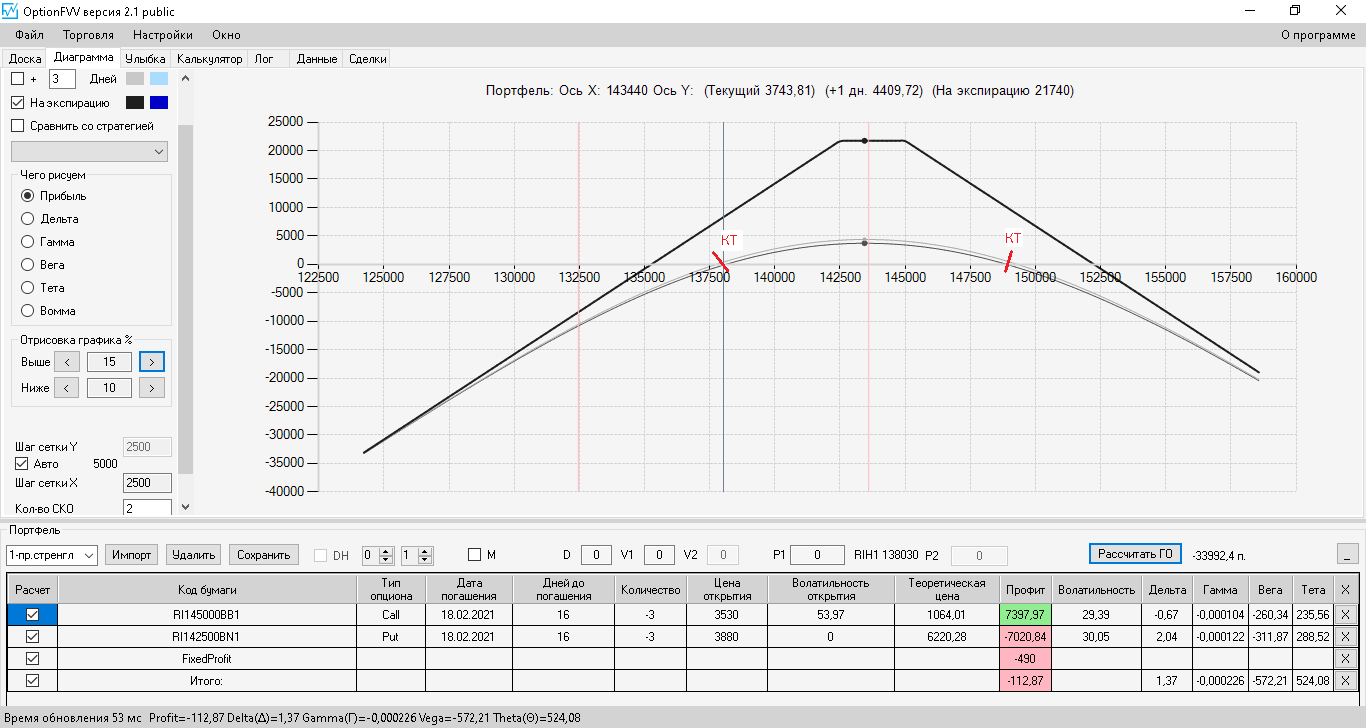This screenshot has width=1366, height=728.
Task: Pick the blue expiration line color swatch
Action: coord(159,102)
